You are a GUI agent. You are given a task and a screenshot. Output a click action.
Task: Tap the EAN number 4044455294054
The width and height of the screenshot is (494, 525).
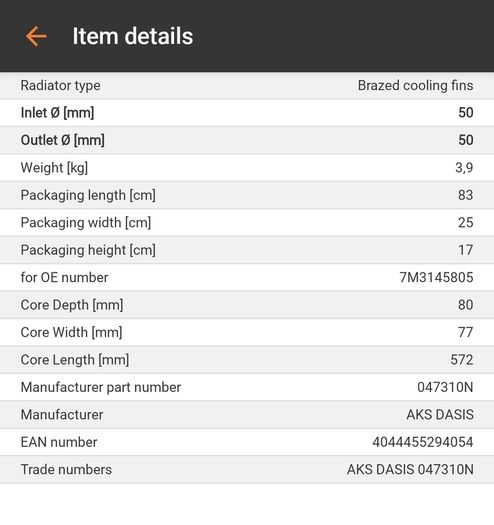423,442
